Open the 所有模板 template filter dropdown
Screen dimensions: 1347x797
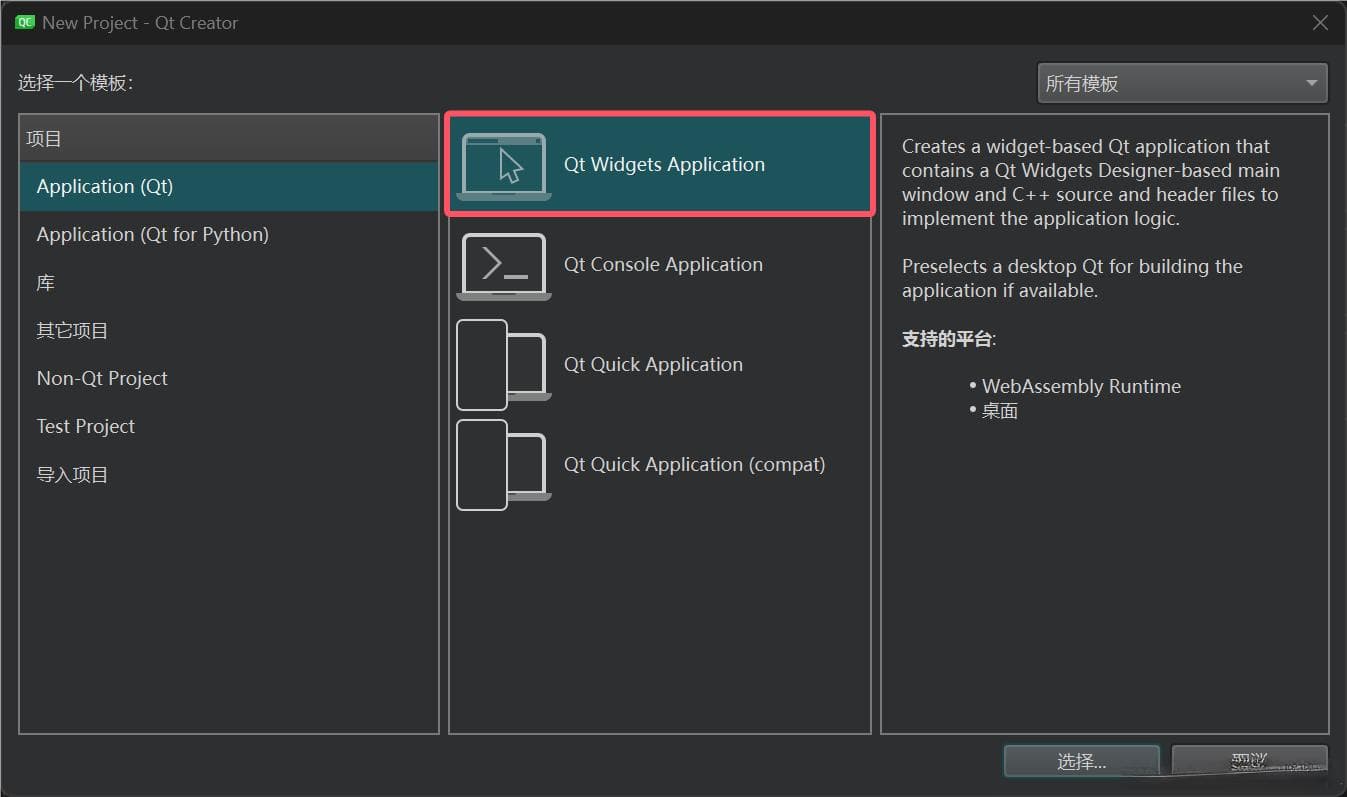[1182, 84]
